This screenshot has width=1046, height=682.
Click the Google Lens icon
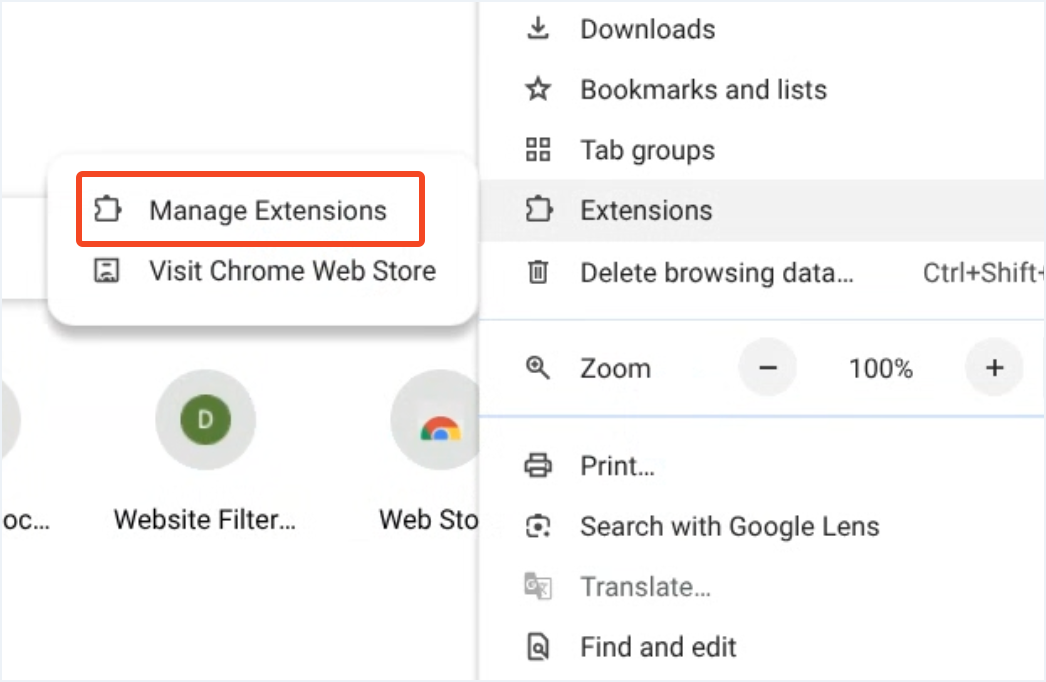coord(538,526)
